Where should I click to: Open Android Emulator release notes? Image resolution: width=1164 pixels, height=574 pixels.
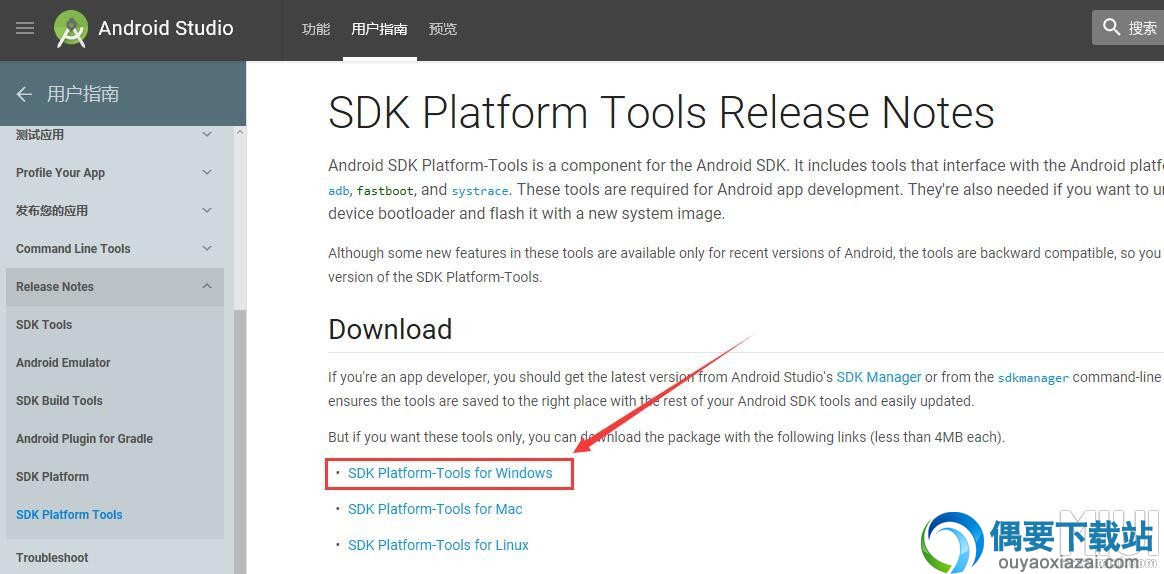point(63,362)
